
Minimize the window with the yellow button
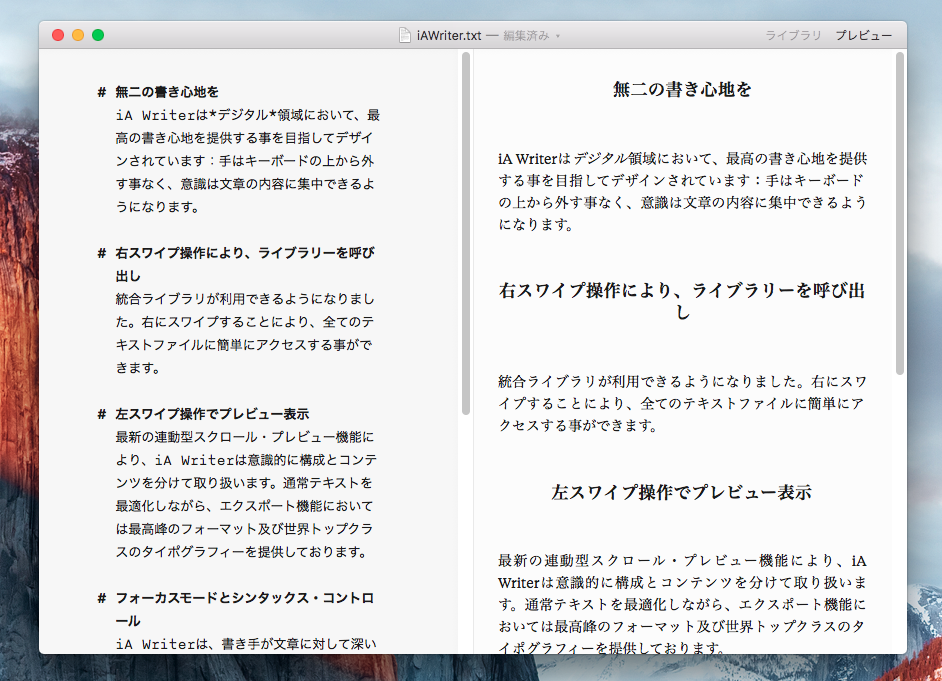click(x=78, y=35)
